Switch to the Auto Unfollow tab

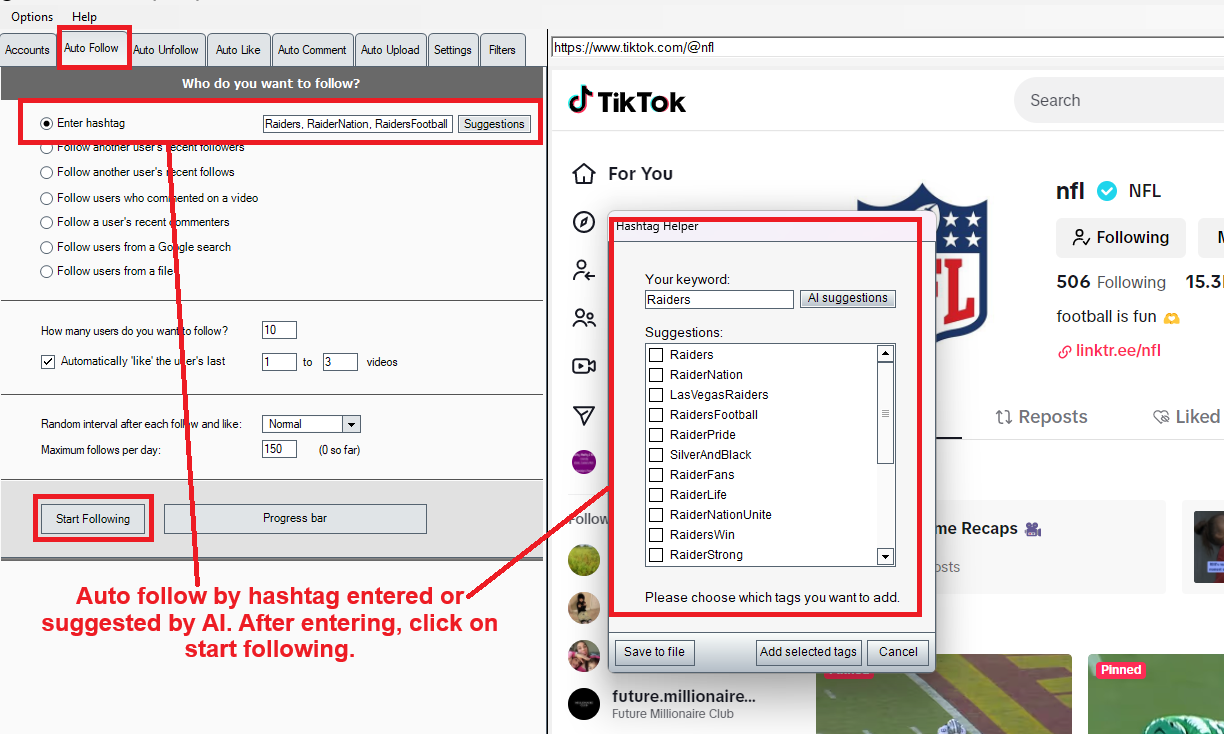[166, 50]
